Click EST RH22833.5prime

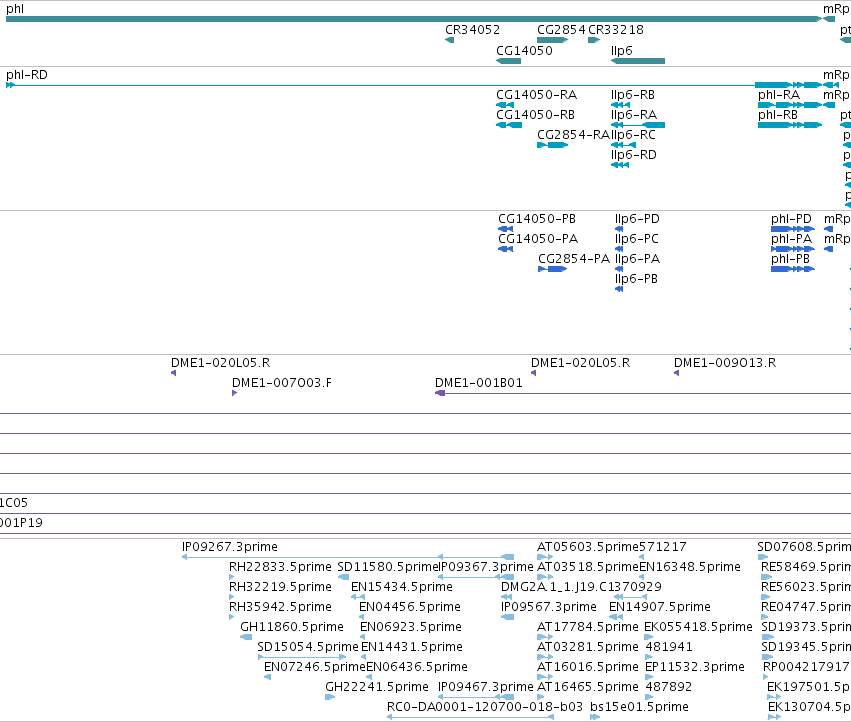point(280,567)
